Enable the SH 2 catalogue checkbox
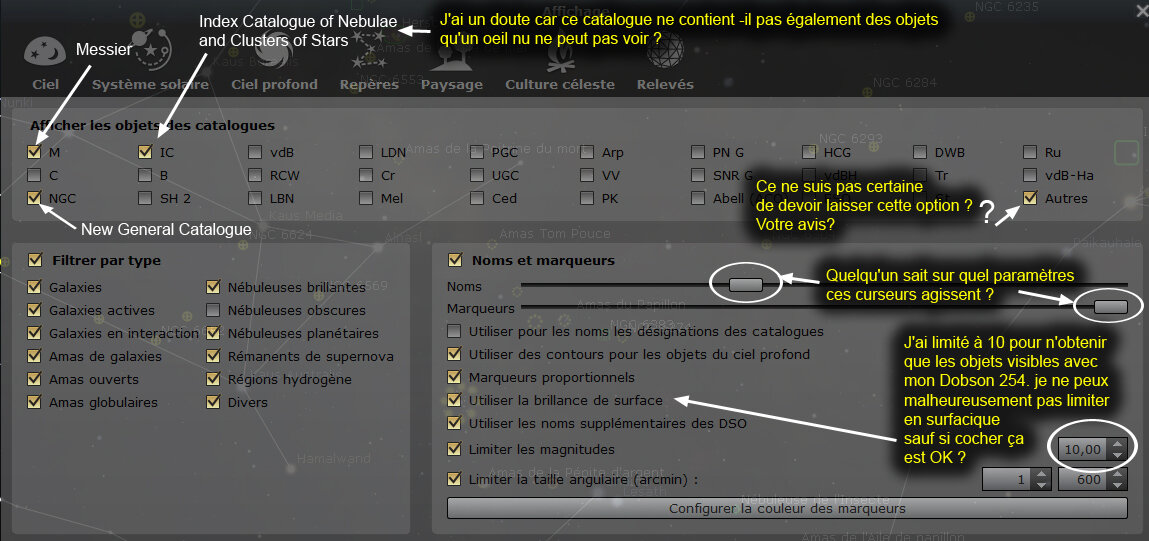 tap(145, 198)
